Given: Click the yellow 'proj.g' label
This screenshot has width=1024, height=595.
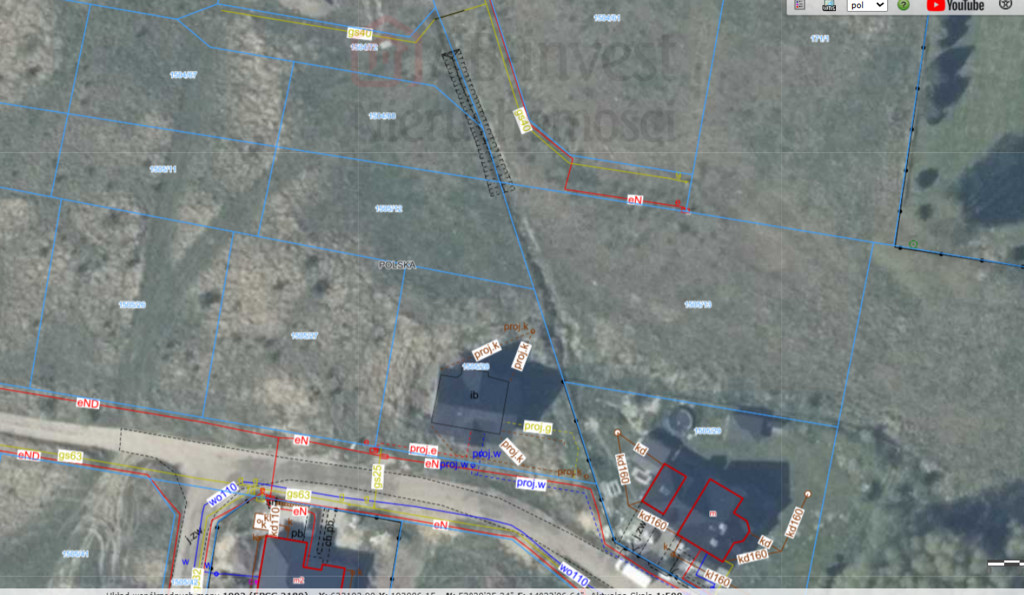Looking at the screenshot, I should click(x=537, y=427).
